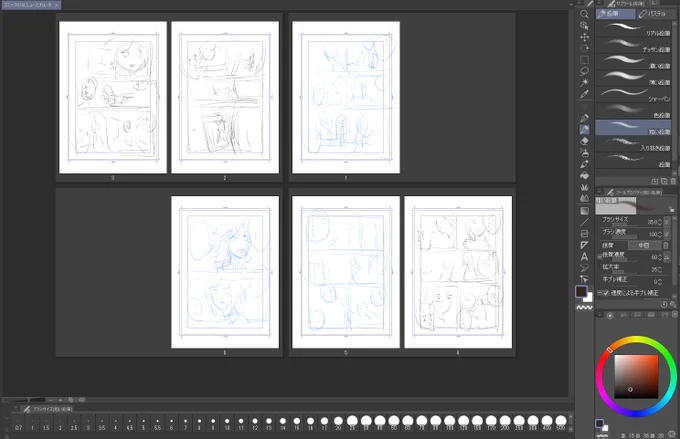Toggle the tool property lock icon
Viewport: 680px width, 439px height.
(671, 209)
